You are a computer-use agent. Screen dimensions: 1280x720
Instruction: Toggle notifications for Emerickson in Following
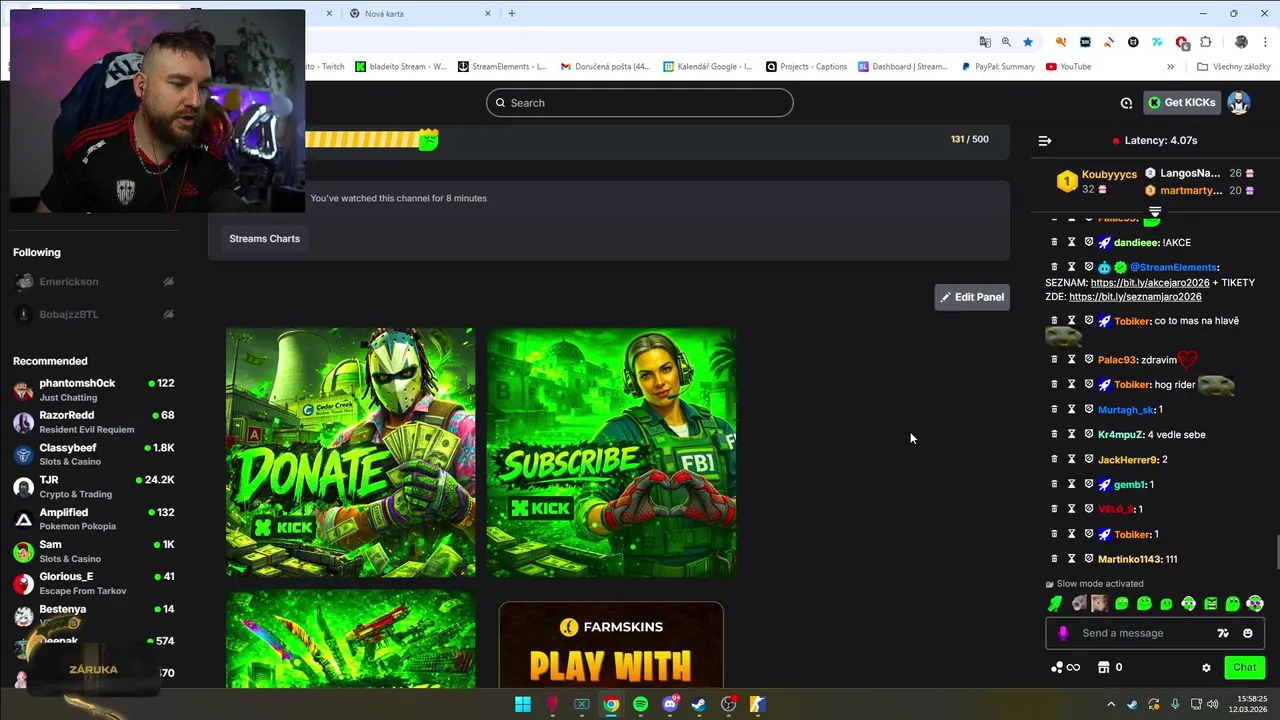point(168,282)
